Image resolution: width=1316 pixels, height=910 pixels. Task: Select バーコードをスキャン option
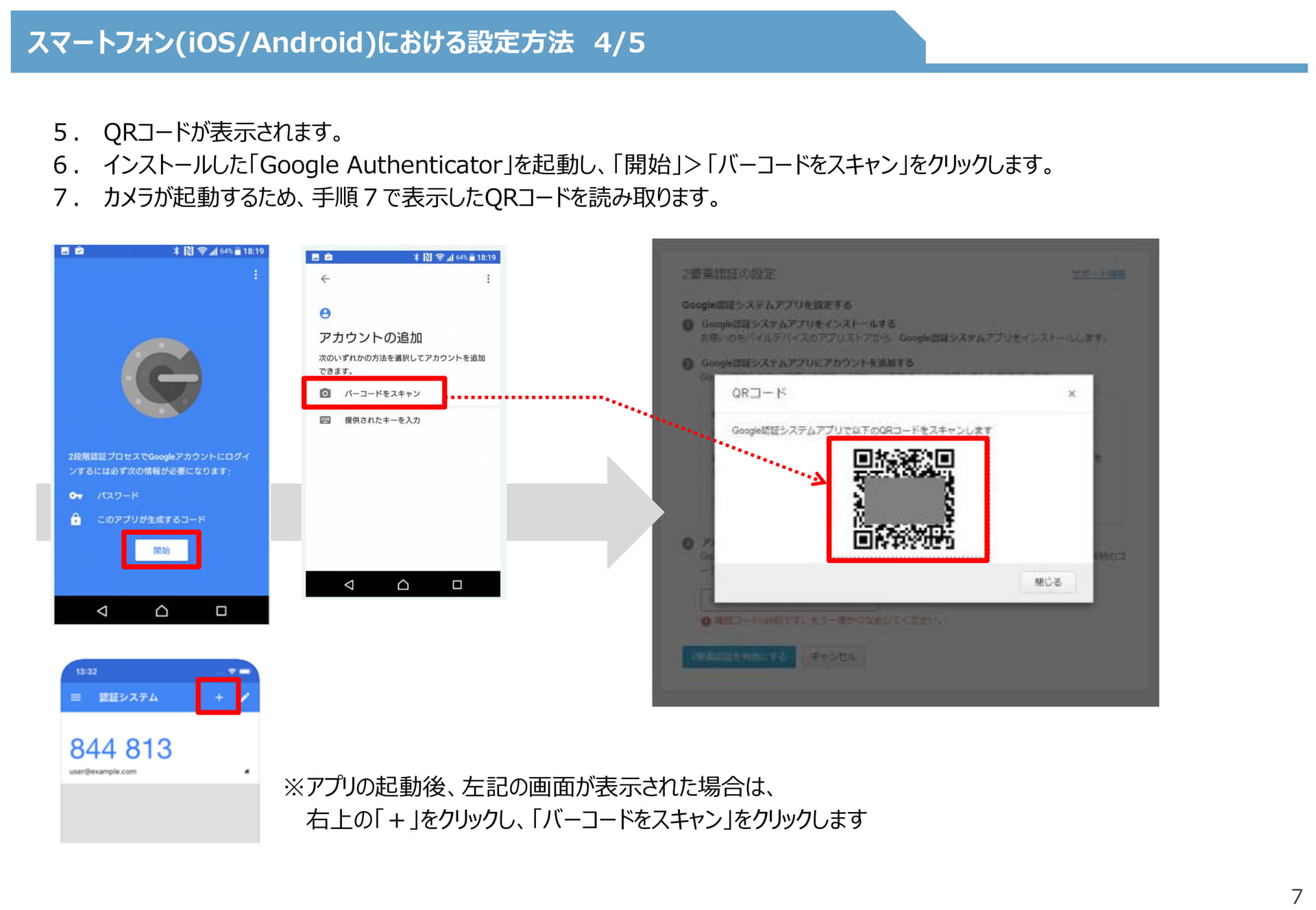click(x=374, y=393)
